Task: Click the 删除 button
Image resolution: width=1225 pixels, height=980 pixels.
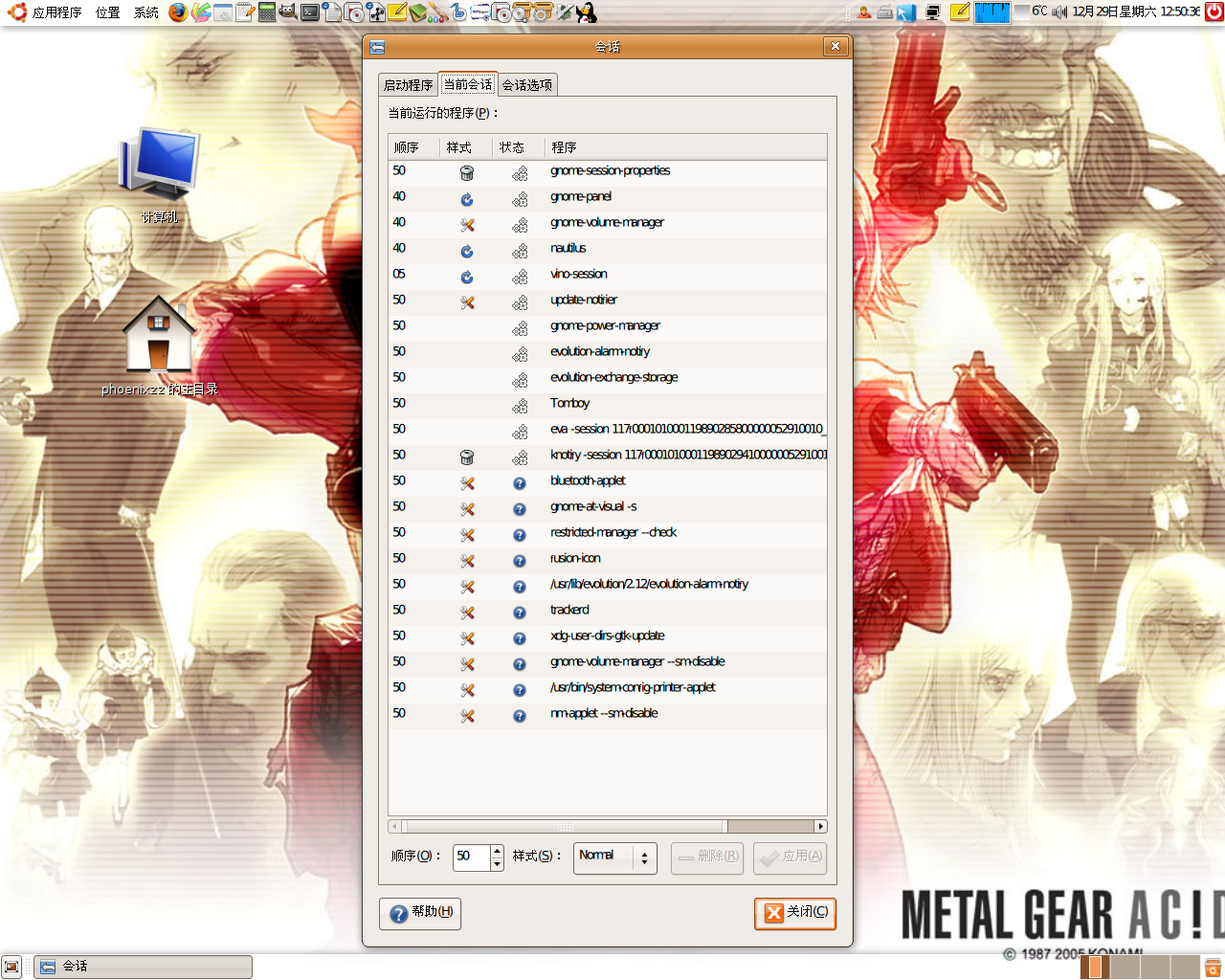Action: point(707,857)
